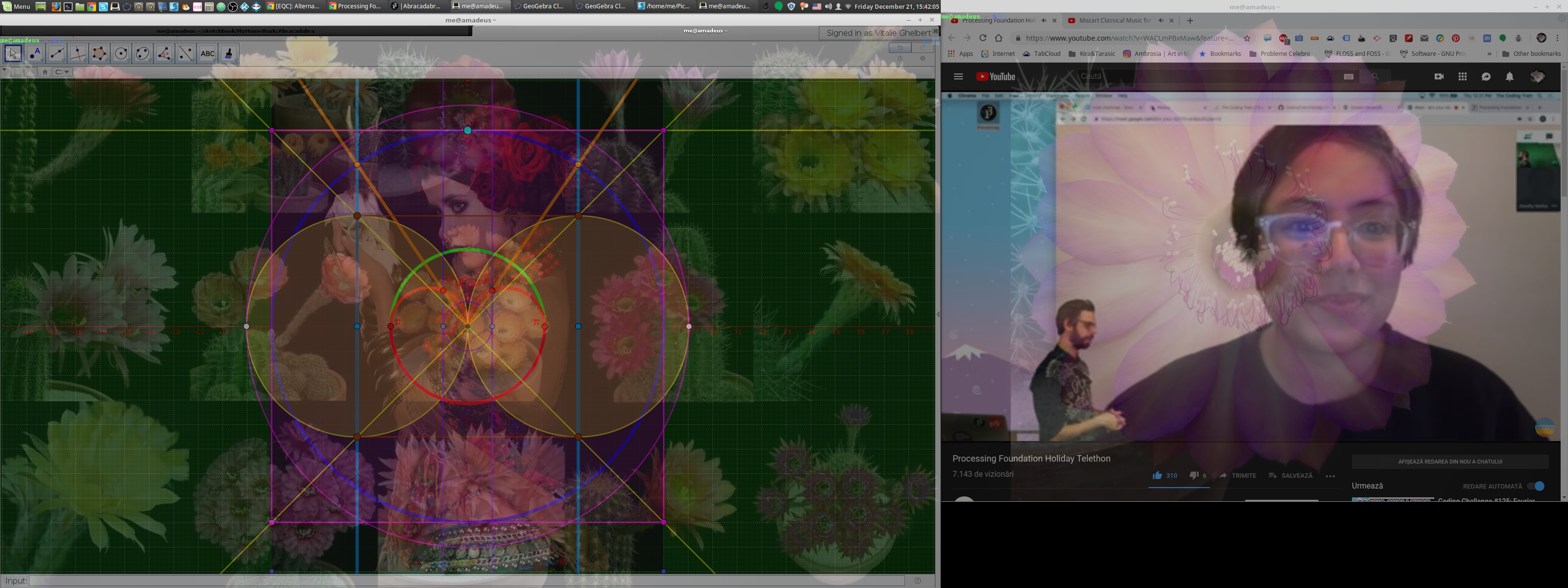Image resolution: width=1568 pixels, height=588 pixels.
Task: Toggle grid display in GeoGebra style bar
Action: point(30,72)
